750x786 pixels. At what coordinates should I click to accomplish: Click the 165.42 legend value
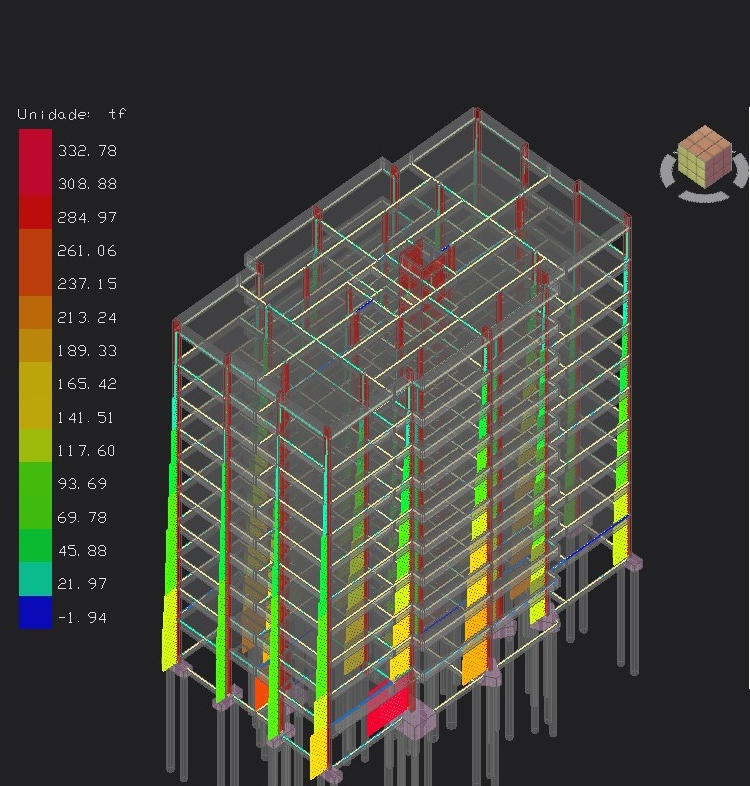coord(87,384)
